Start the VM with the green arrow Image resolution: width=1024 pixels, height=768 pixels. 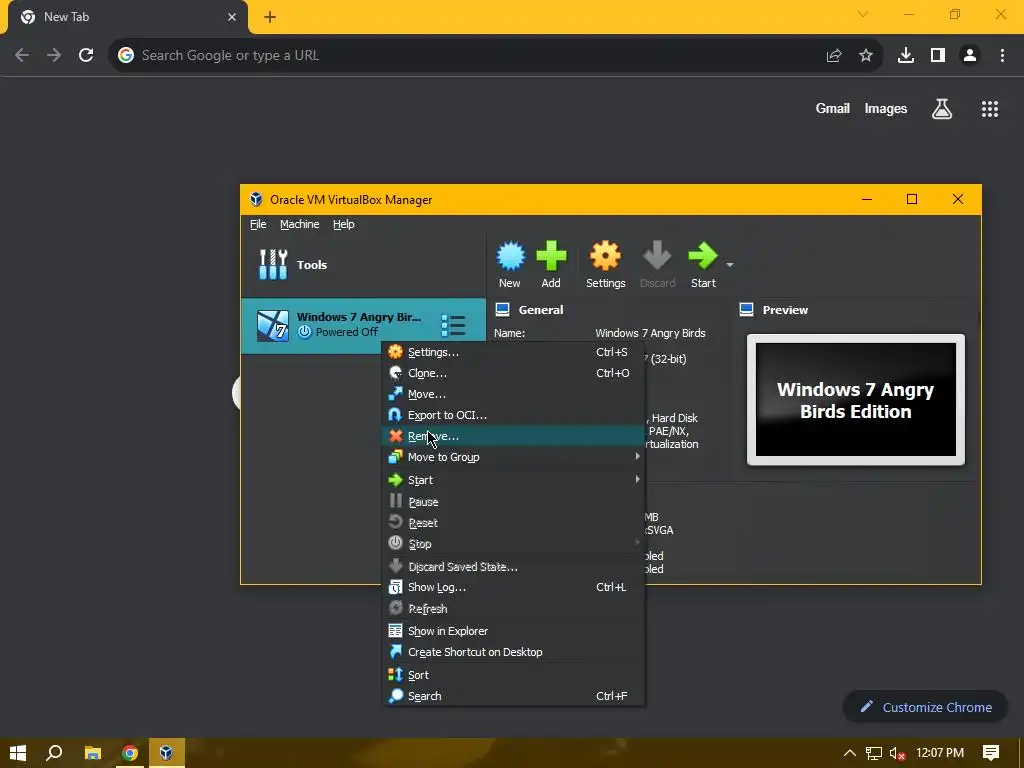[703, 264]
